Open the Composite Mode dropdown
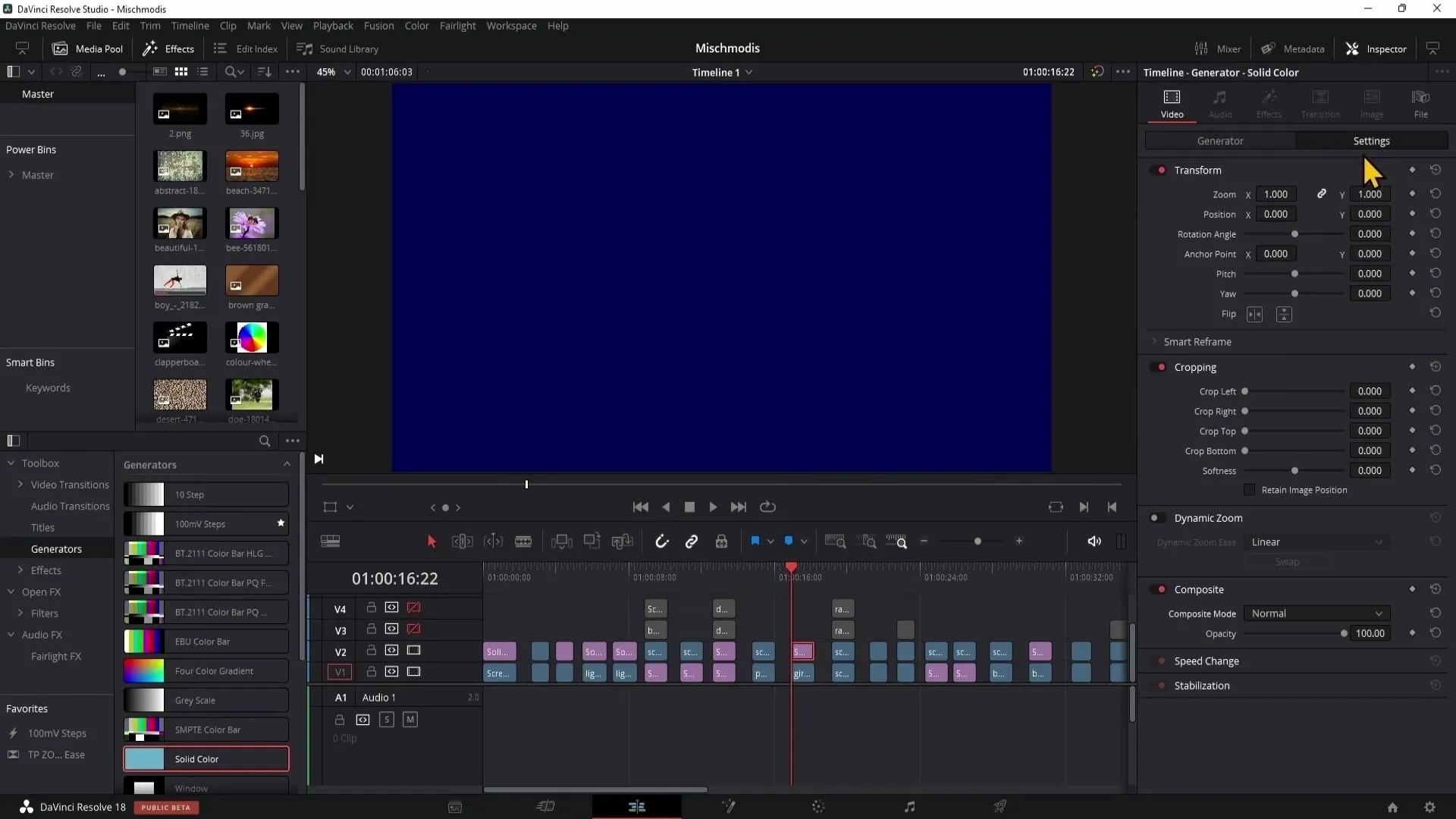The image size is (1456, 819). click(1316, 613)
